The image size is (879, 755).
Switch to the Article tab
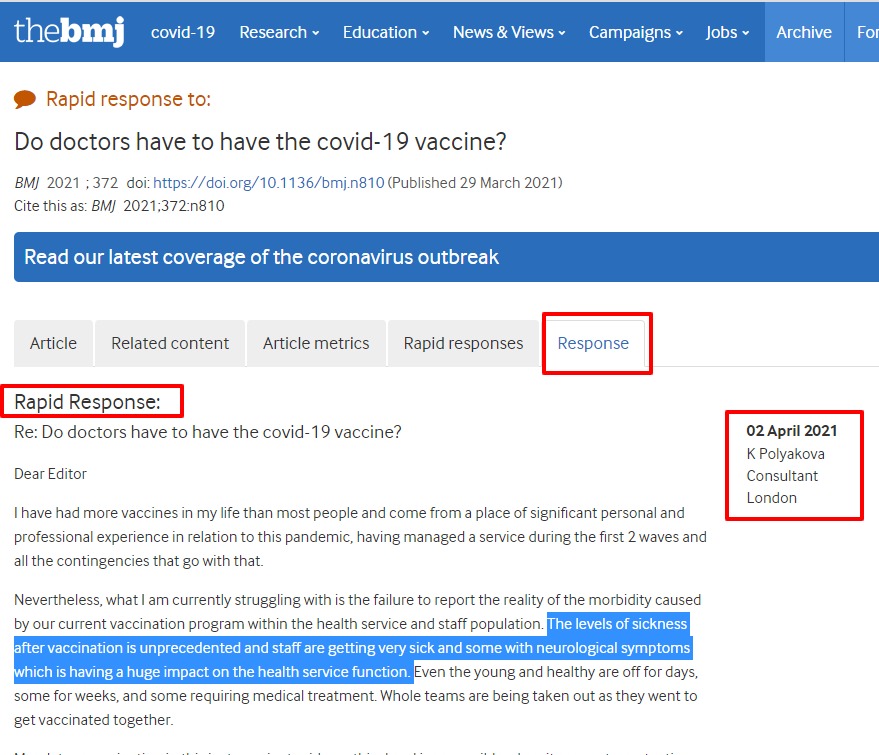53,343
